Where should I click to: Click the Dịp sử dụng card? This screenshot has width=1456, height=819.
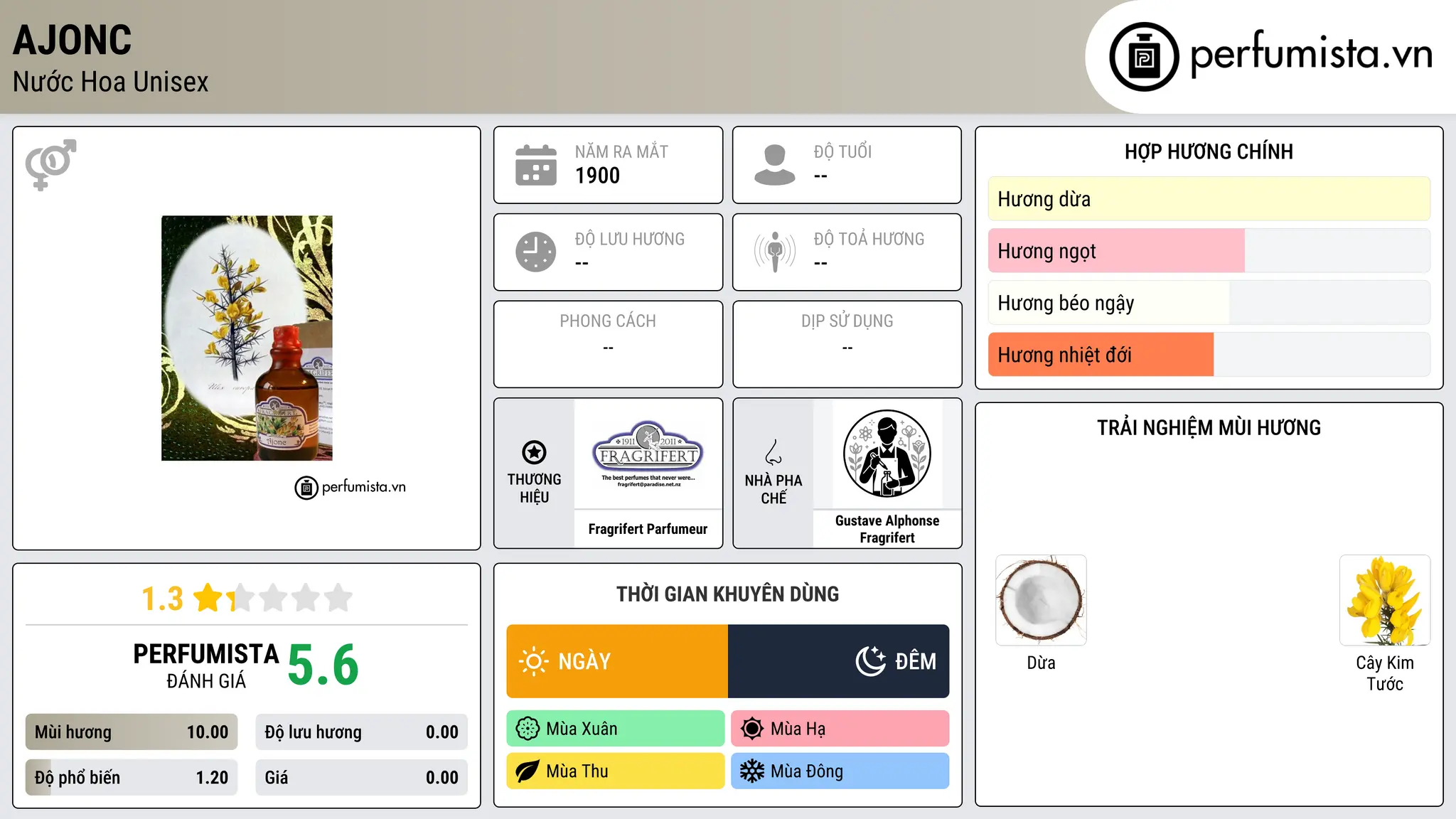coord(847,344)
